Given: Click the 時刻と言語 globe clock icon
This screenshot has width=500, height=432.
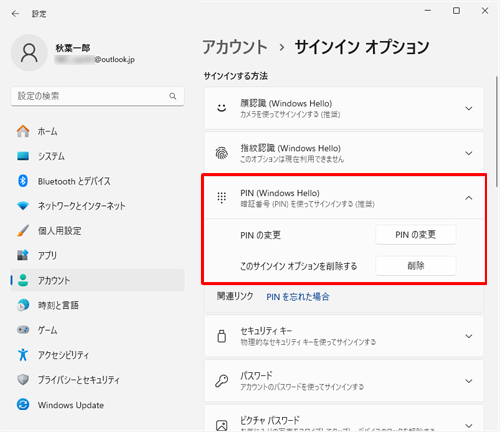Looking at the screenshot, I should (23, 305).
